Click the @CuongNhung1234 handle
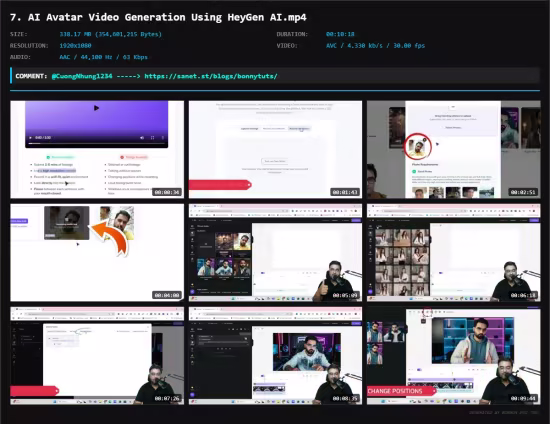 coord(82,76)
